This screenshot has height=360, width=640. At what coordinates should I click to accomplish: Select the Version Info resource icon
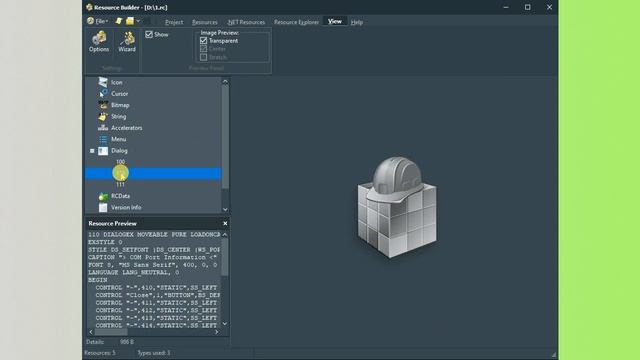103,207
